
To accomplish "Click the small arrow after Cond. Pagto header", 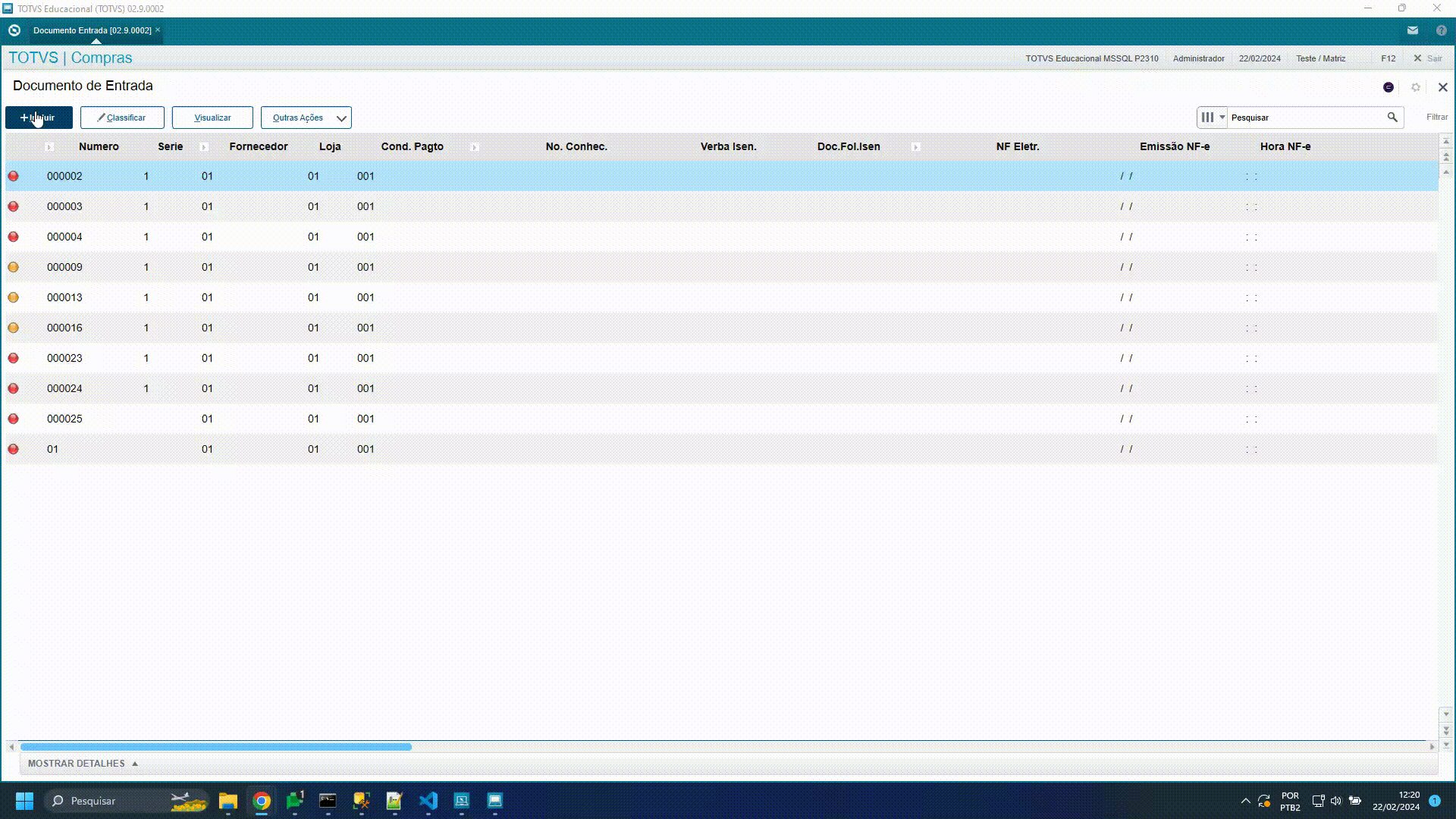I will pyautogui.click(x=474, y=147).
